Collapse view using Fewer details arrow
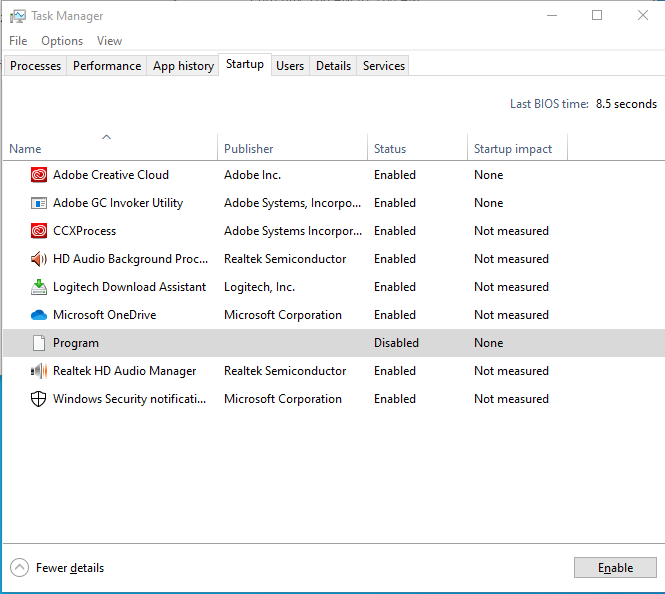 click(x=20, y=568)
